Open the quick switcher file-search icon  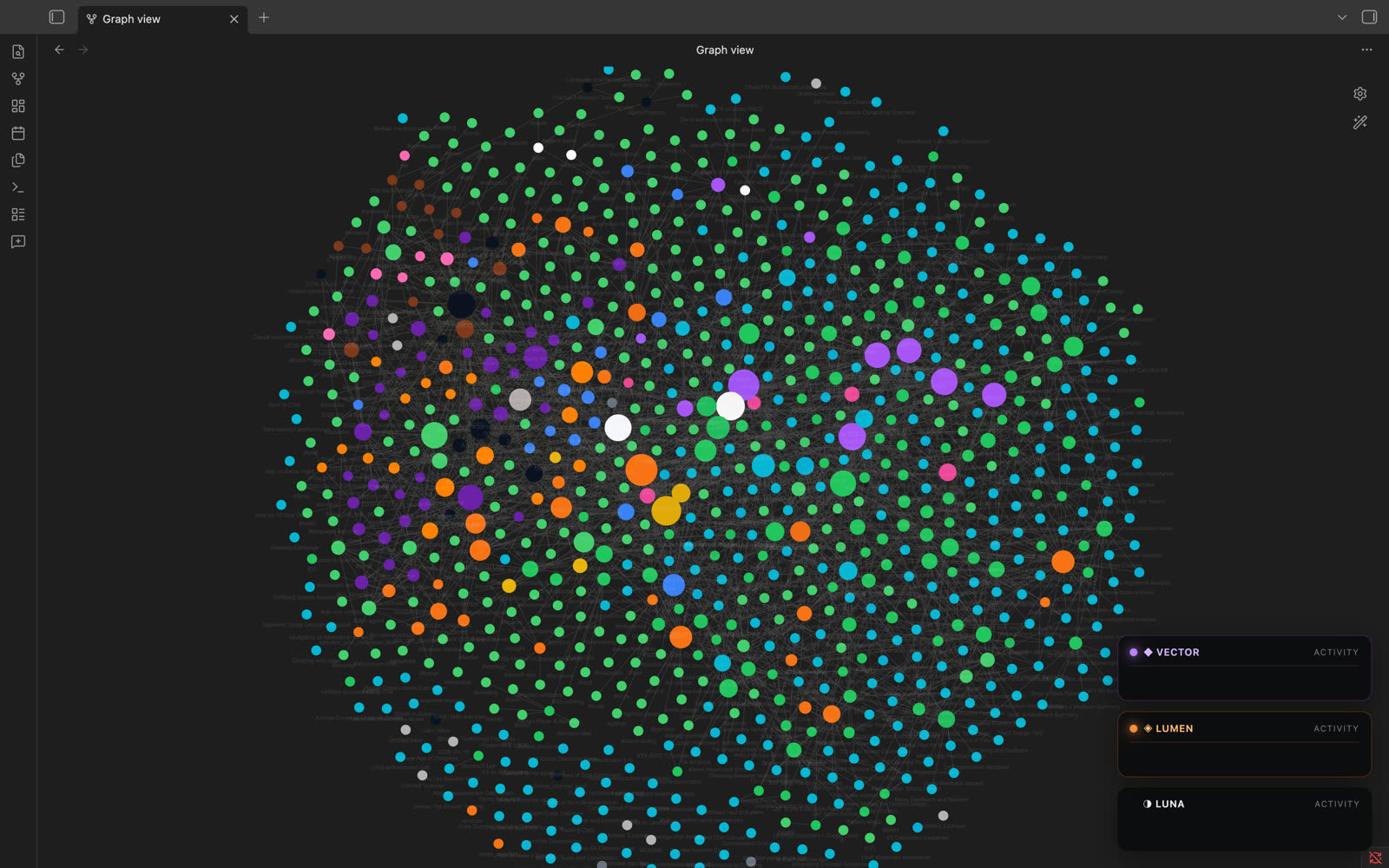click(x=18, y=52)
